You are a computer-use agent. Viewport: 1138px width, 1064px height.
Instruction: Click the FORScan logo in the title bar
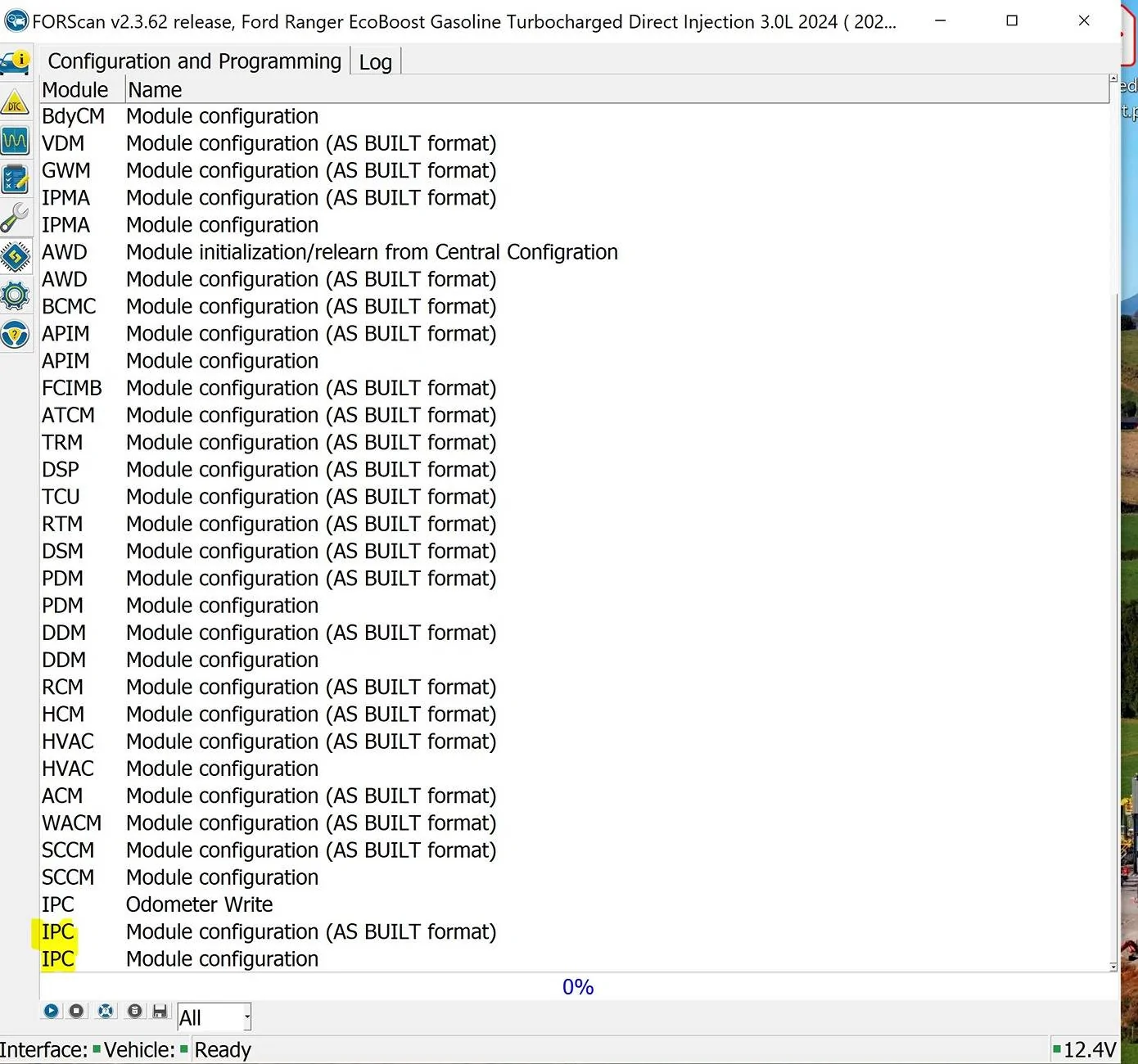click(x=16, y=20)
